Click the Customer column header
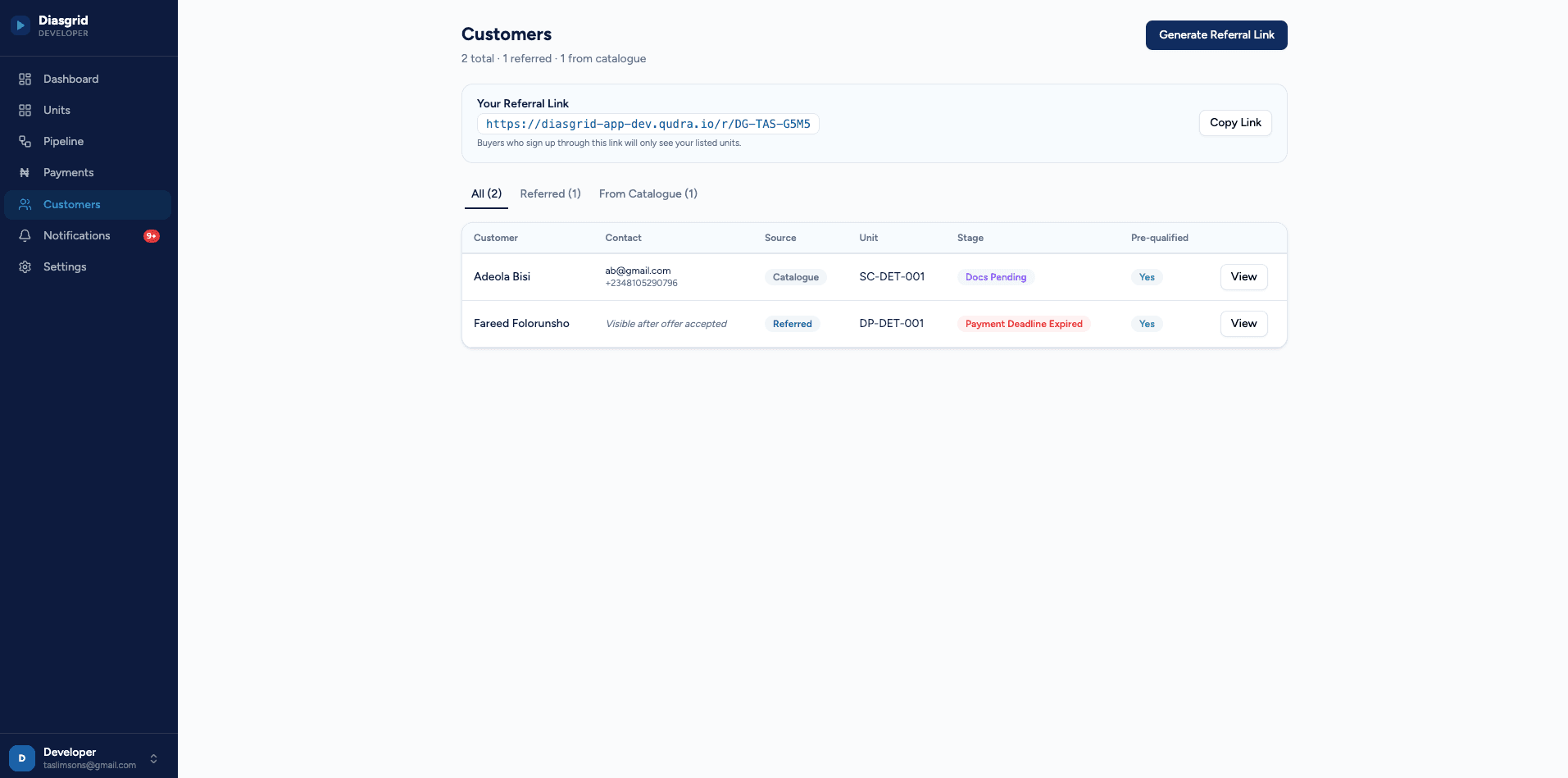 point(496,238)
